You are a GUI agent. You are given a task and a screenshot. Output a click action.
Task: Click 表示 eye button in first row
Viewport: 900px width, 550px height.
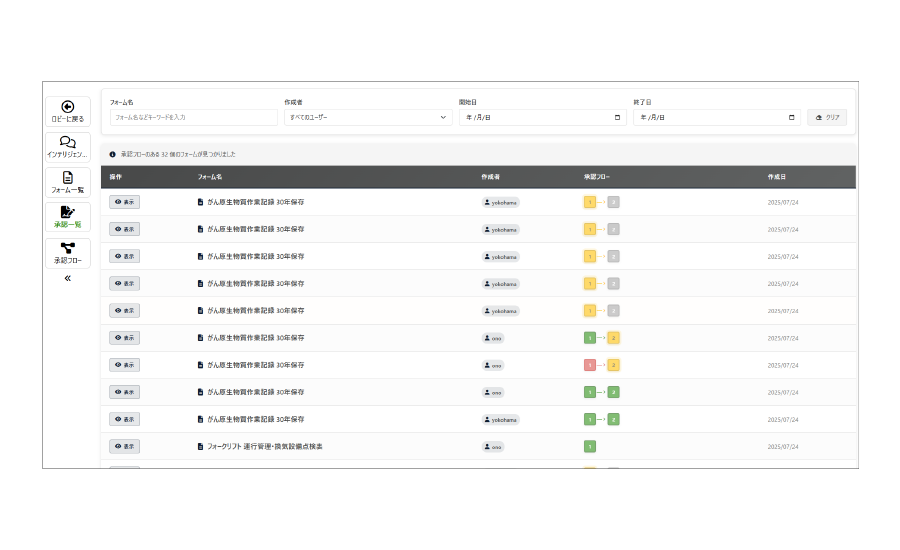pos(124,202)
